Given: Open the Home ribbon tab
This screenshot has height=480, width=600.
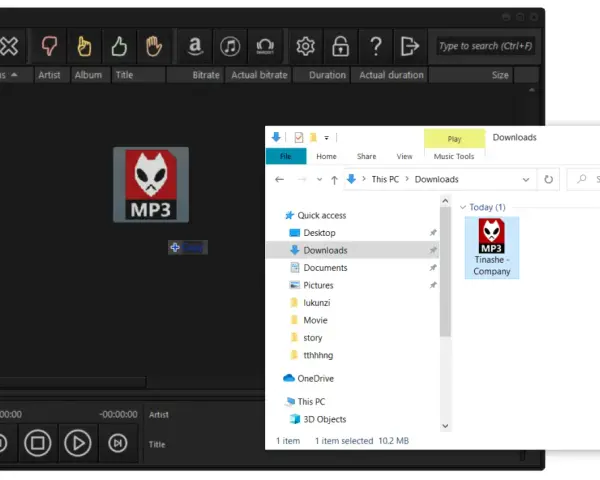Looking at the screenshot, I should click(326, 156).
